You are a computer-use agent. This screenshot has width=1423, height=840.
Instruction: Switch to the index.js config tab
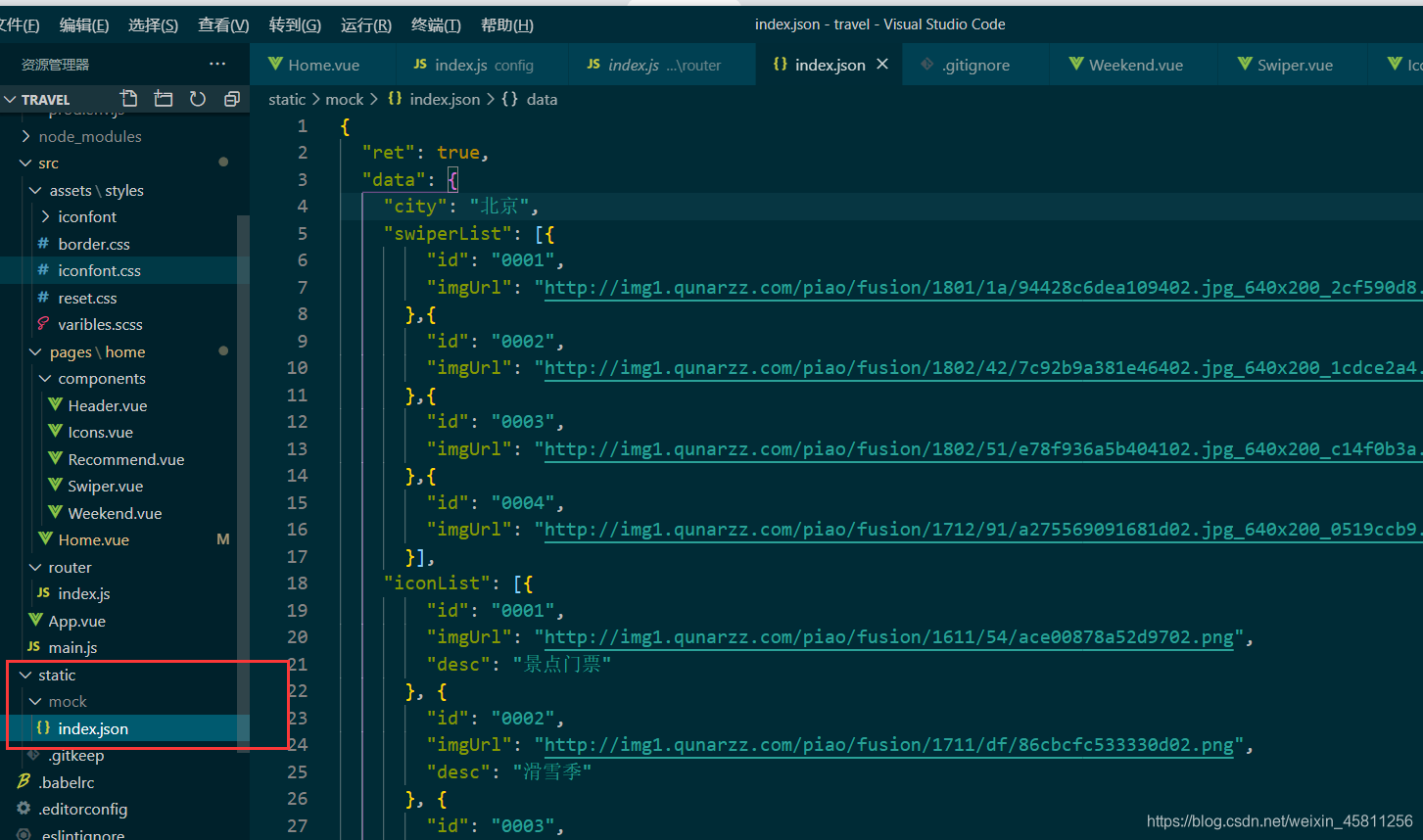pos(482,65)
